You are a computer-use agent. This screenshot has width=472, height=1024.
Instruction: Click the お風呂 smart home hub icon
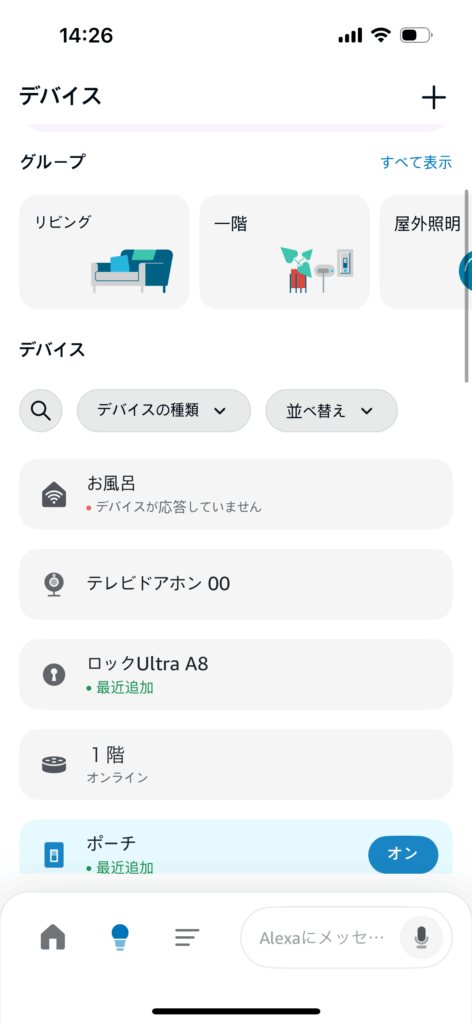point(54,494)
